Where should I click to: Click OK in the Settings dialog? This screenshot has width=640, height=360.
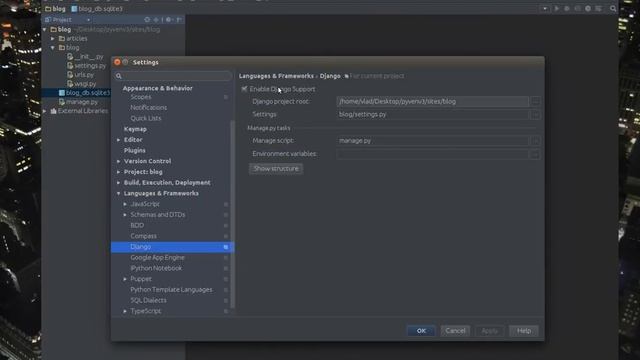click(x=421, y=331)
